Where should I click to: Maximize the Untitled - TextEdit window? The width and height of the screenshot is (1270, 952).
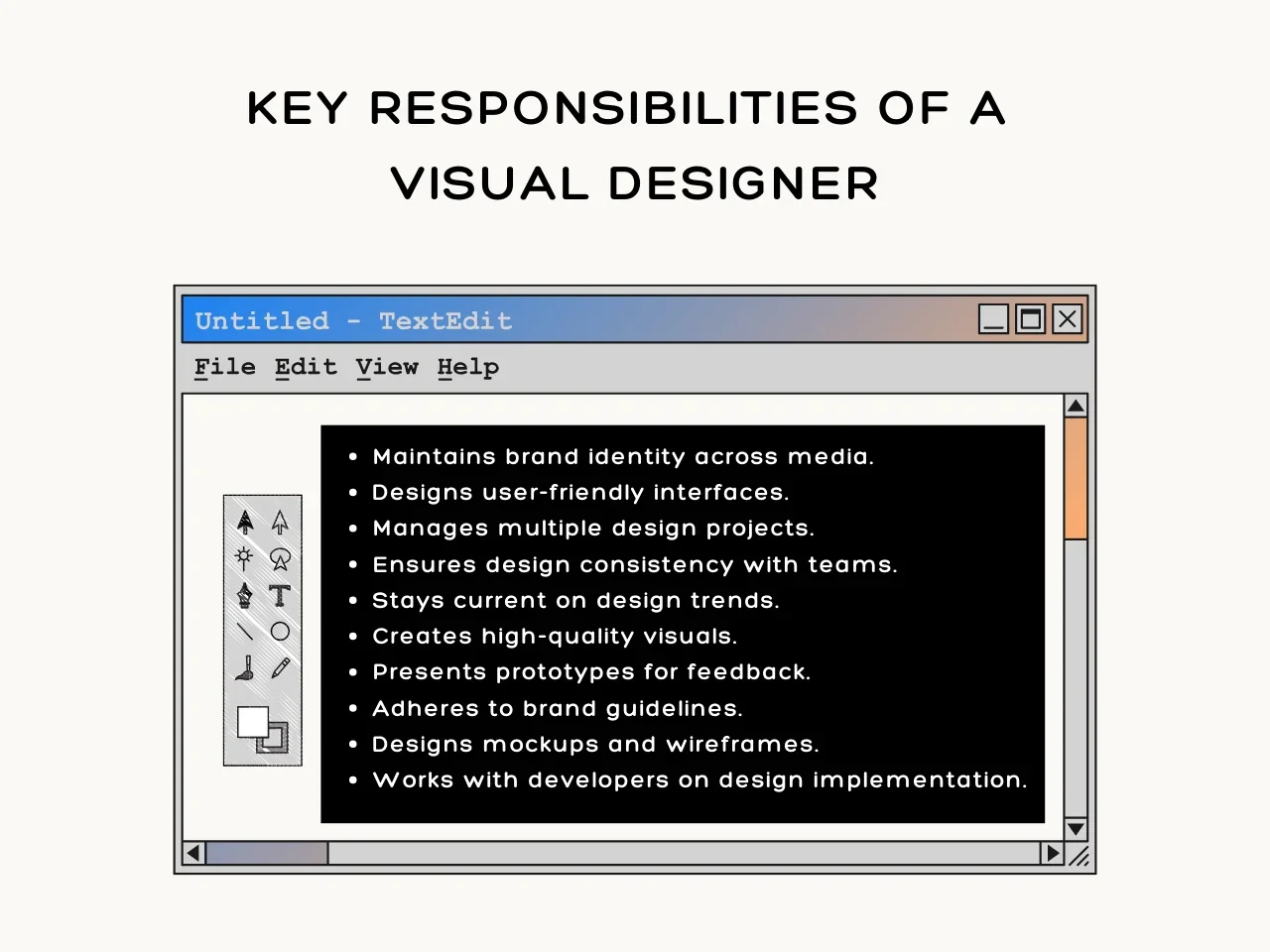(x=1030, y=319)
